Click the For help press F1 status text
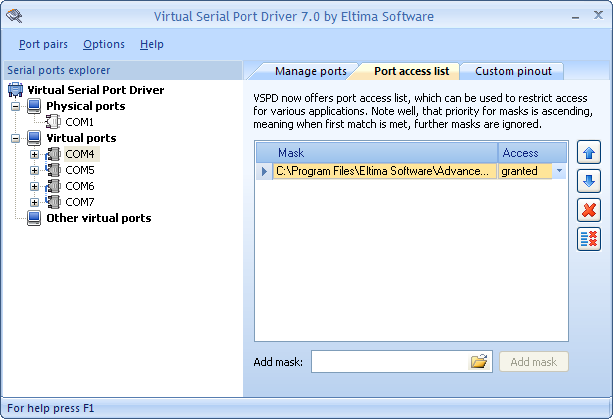Image resolution: width=613 pixels, height=419 pixels. coord(50,408)
